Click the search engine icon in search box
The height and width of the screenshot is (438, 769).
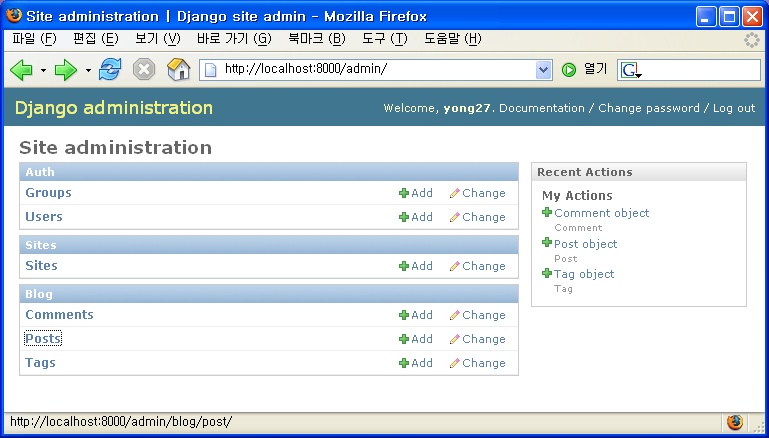coord(629,70)
